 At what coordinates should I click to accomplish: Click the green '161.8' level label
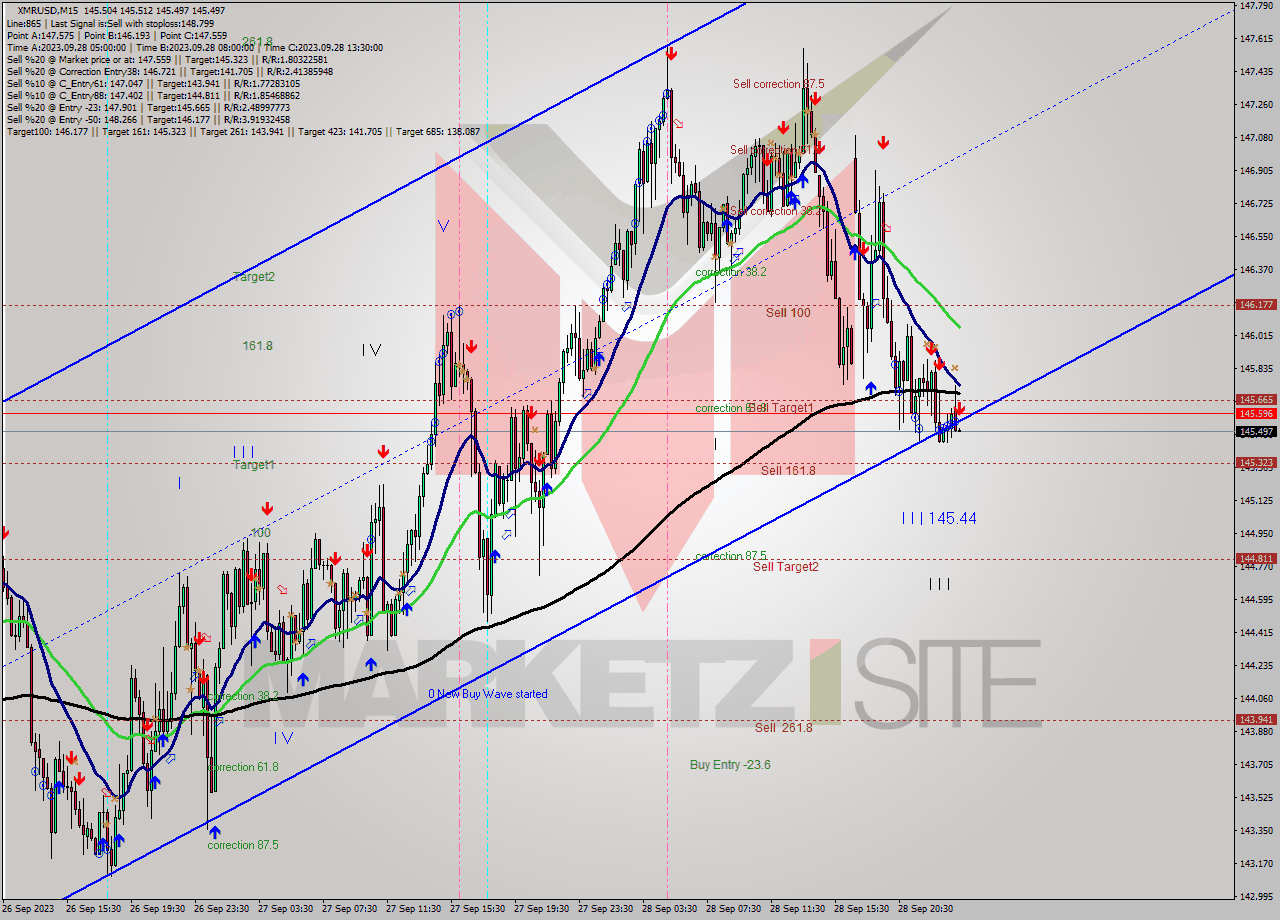pyautogui.click(x=257, y=346)
